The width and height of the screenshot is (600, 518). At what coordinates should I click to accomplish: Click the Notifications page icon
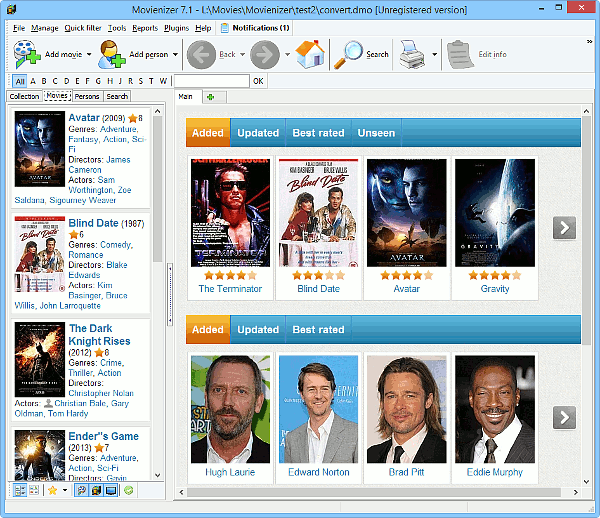(225, 28)
